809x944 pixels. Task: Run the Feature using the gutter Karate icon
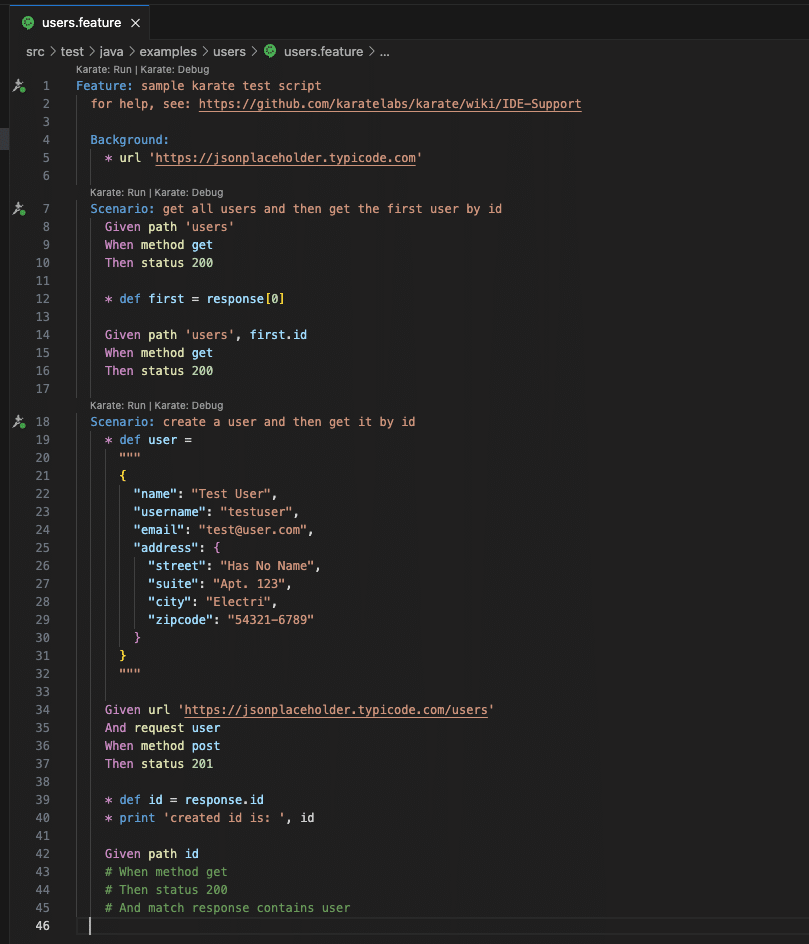pyautogui.click(x=18, y=86)
